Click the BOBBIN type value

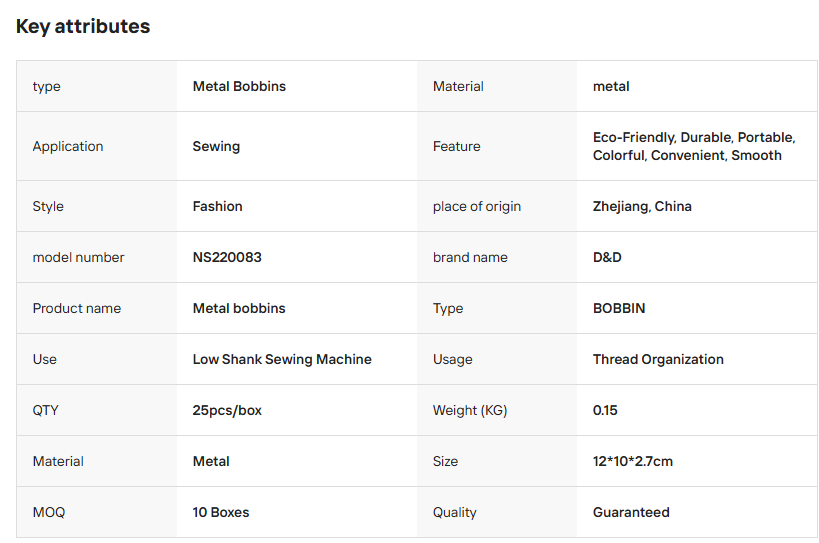pyautogui.click(x=619, y=309)
